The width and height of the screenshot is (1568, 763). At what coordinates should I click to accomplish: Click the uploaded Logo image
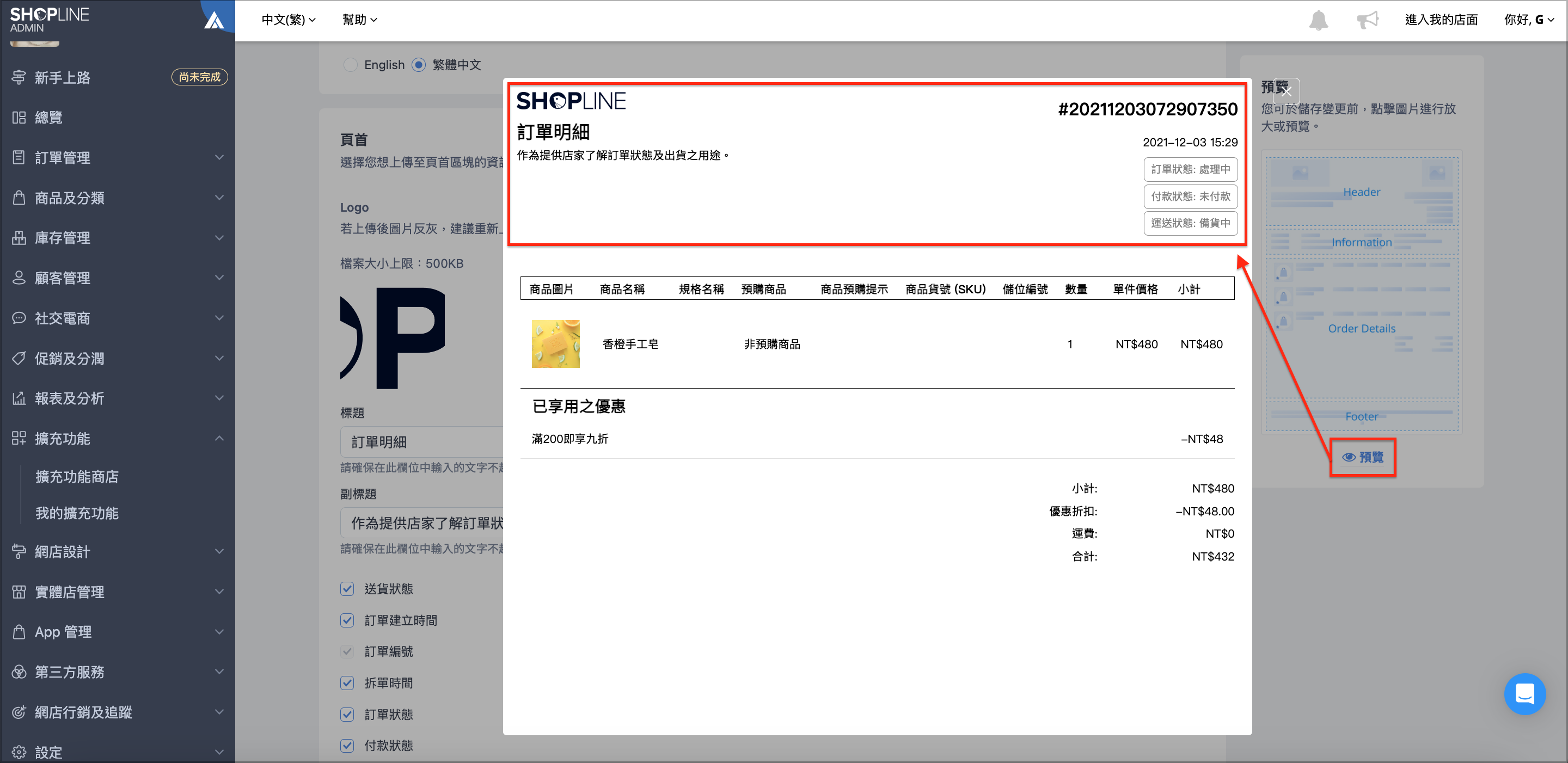393,339
